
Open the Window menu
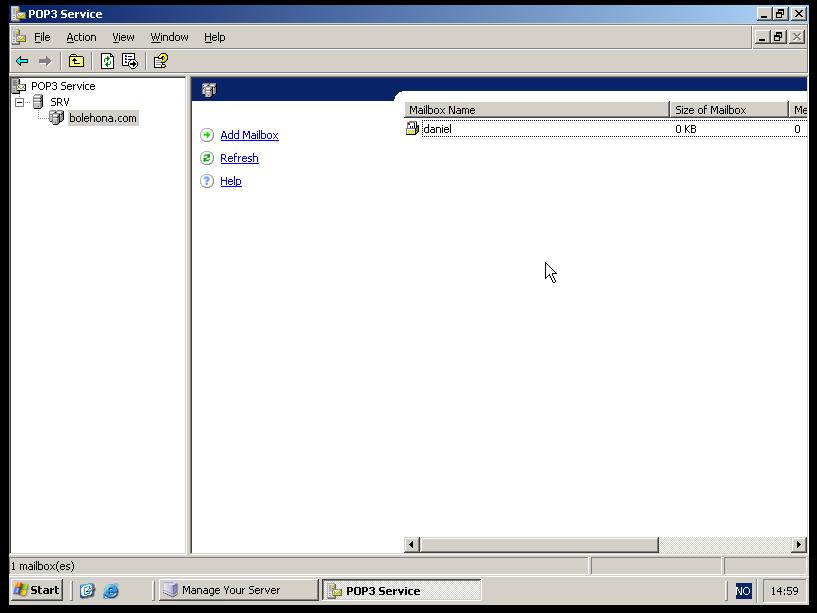(169, 37)
